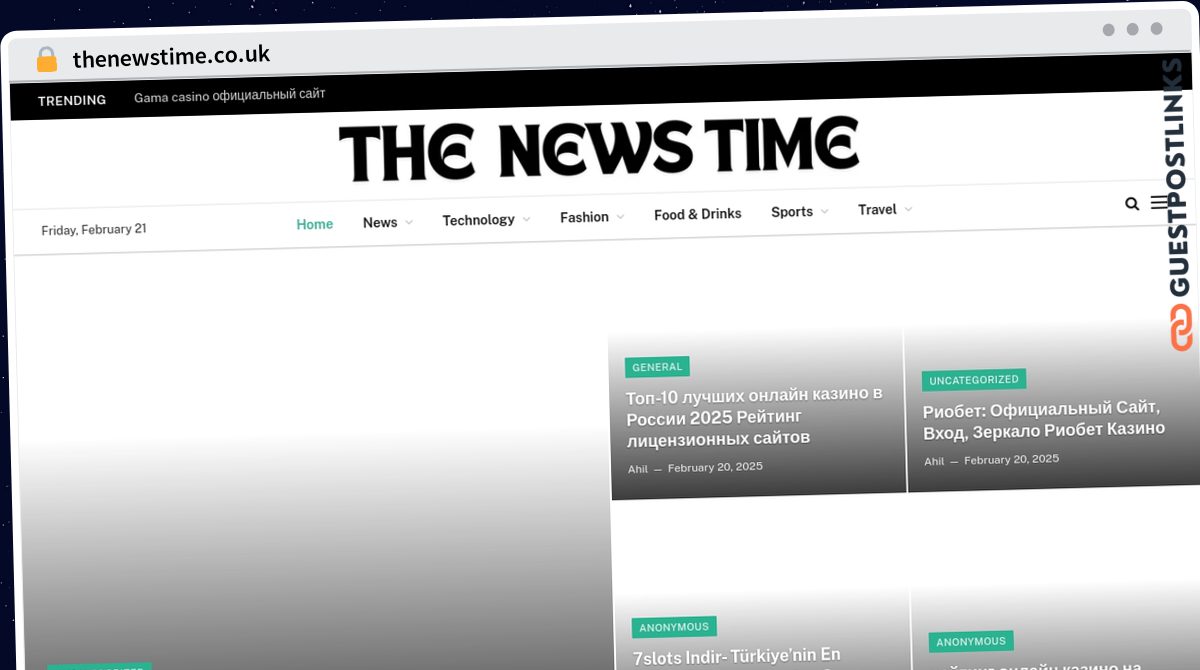Open article Риобет: Официальный Сайт
Screen dimensions: 1200x670
coord(1043,419)
